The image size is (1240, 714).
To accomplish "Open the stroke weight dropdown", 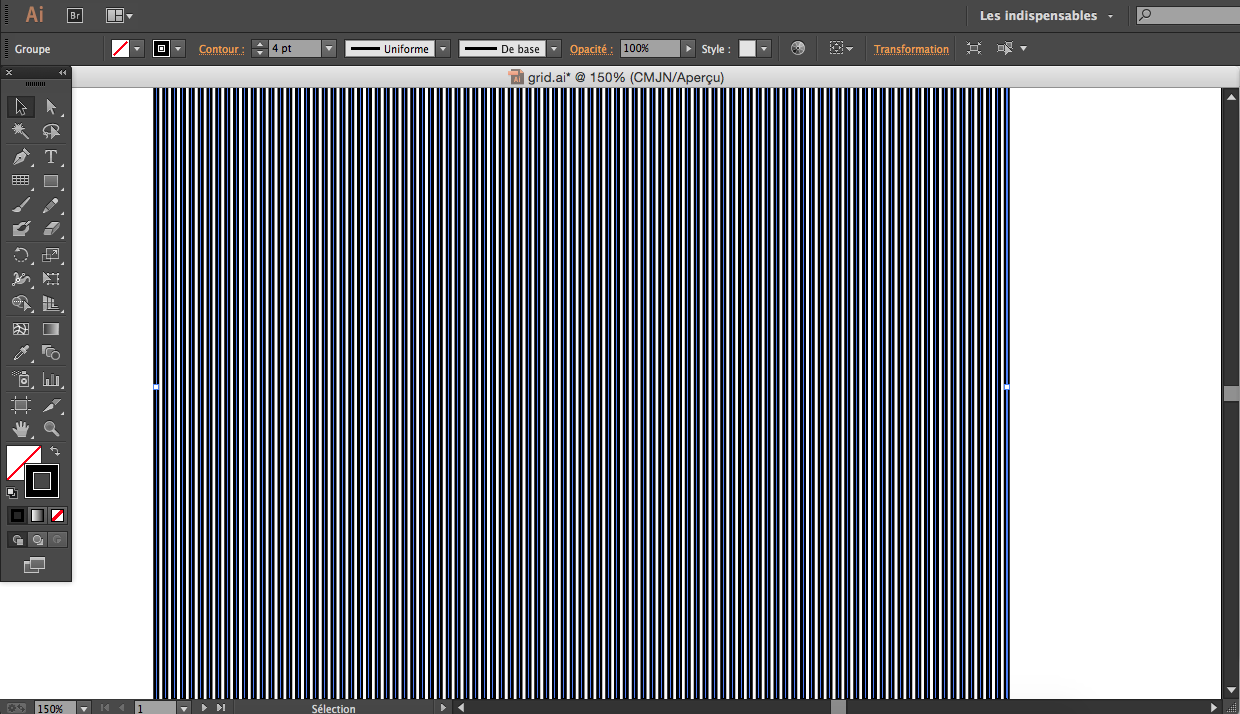I will pos(328,48).
